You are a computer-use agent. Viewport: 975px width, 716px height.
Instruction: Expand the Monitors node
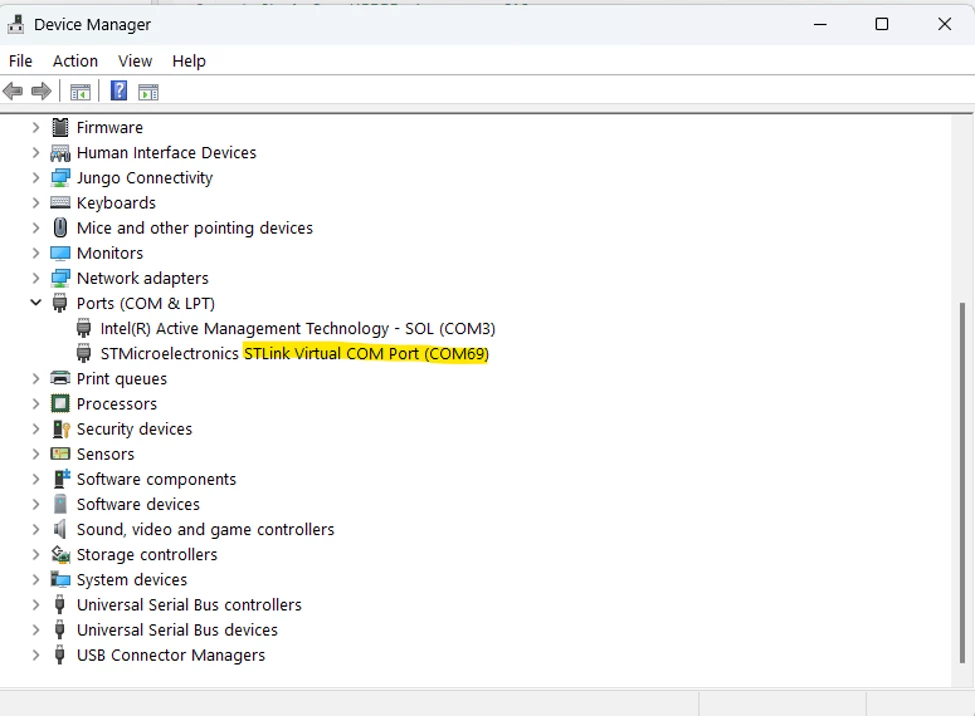coord(35,253)
